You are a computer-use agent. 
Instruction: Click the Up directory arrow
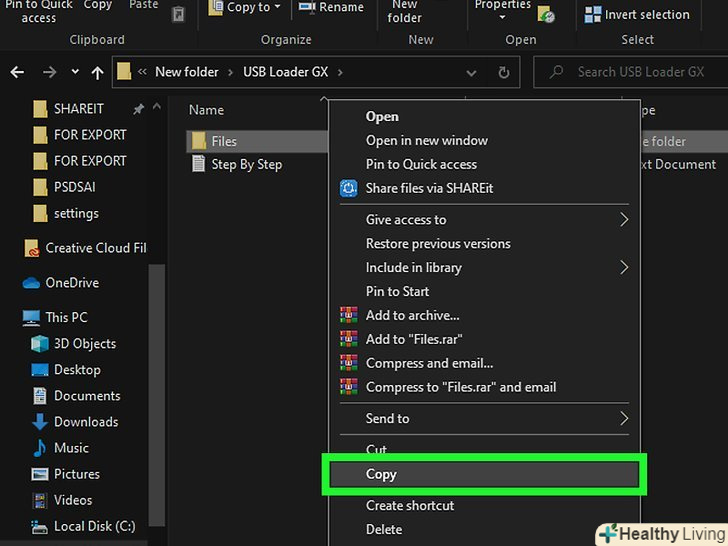(x=97, y=73)
